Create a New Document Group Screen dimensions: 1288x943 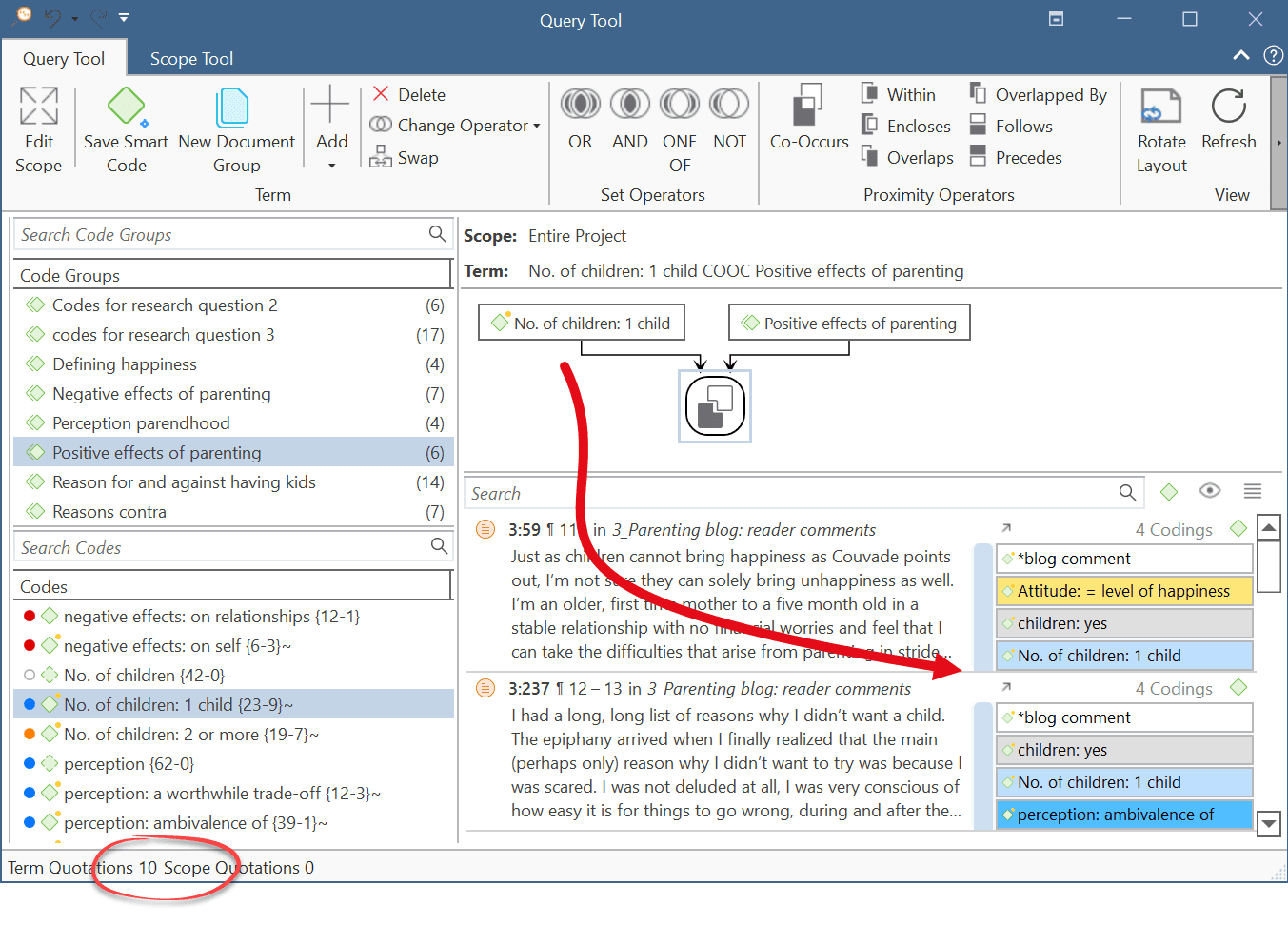click(236, 130)
